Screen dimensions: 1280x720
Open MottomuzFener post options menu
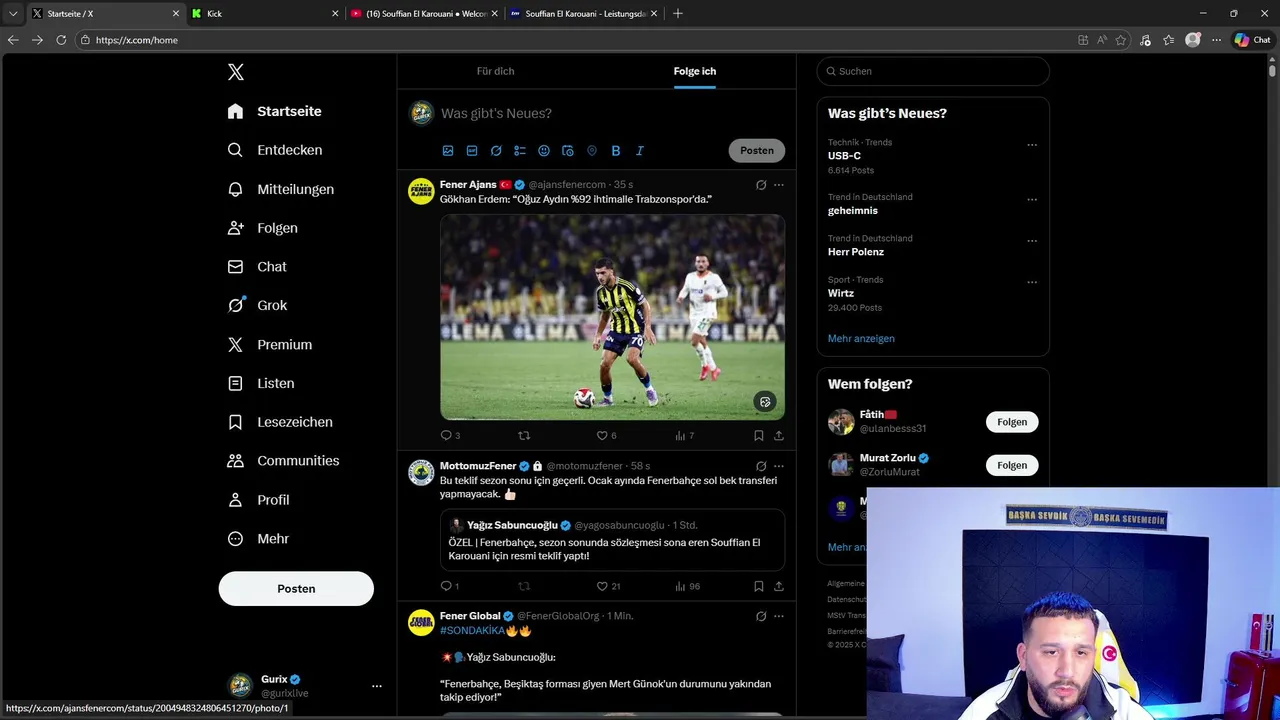[779, 466]
